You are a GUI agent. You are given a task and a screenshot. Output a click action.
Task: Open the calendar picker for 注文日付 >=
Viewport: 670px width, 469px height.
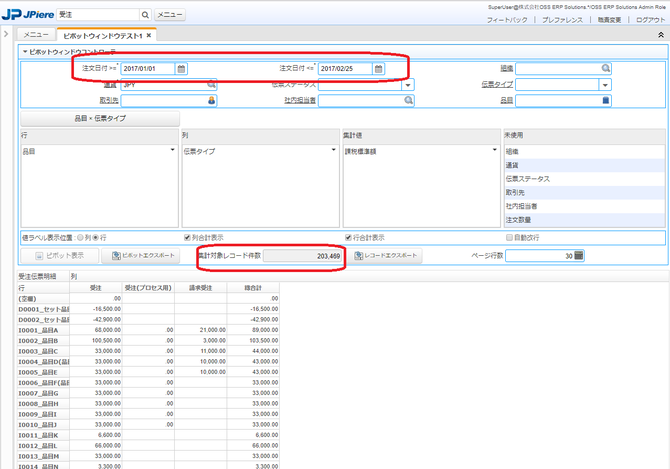click(181, 69)
